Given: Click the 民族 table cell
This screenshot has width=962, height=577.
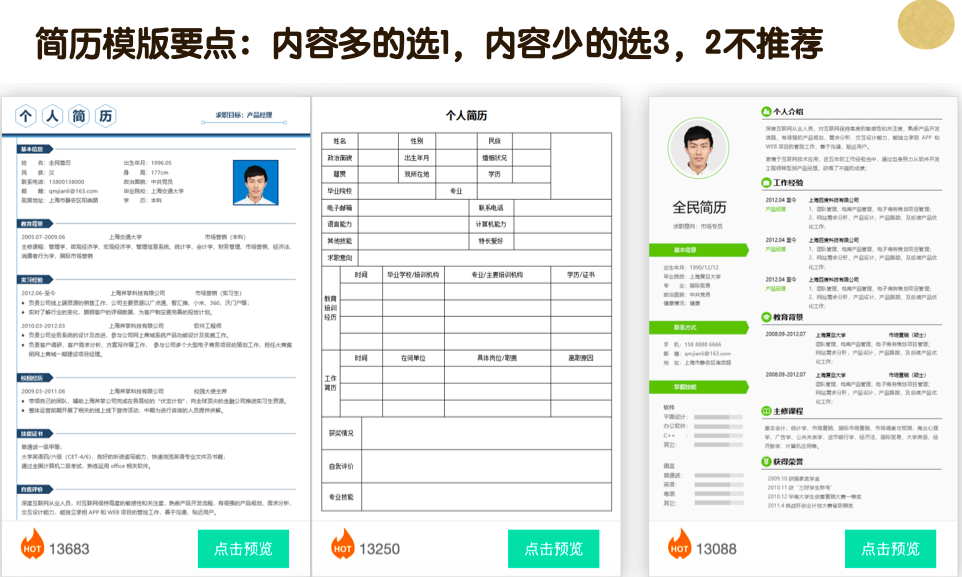Looking at the screenshot, I should pos(494,141).
